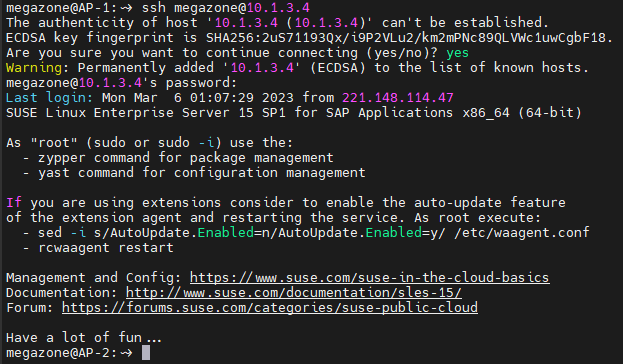Click 'Mon Mar 6 01:07:29 2023' timestamp

tap(198, 98)
